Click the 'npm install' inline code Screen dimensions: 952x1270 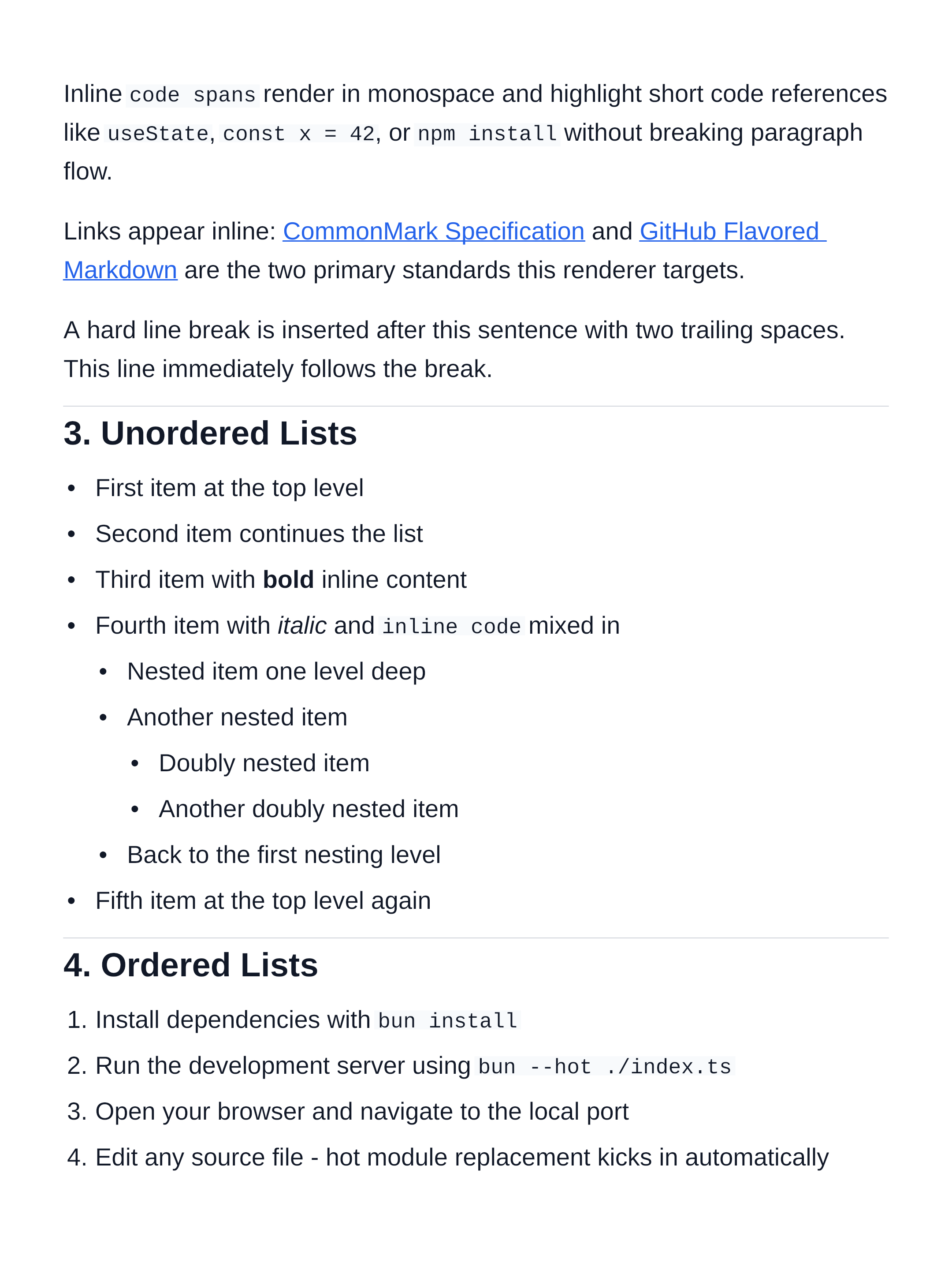point(487,134)
